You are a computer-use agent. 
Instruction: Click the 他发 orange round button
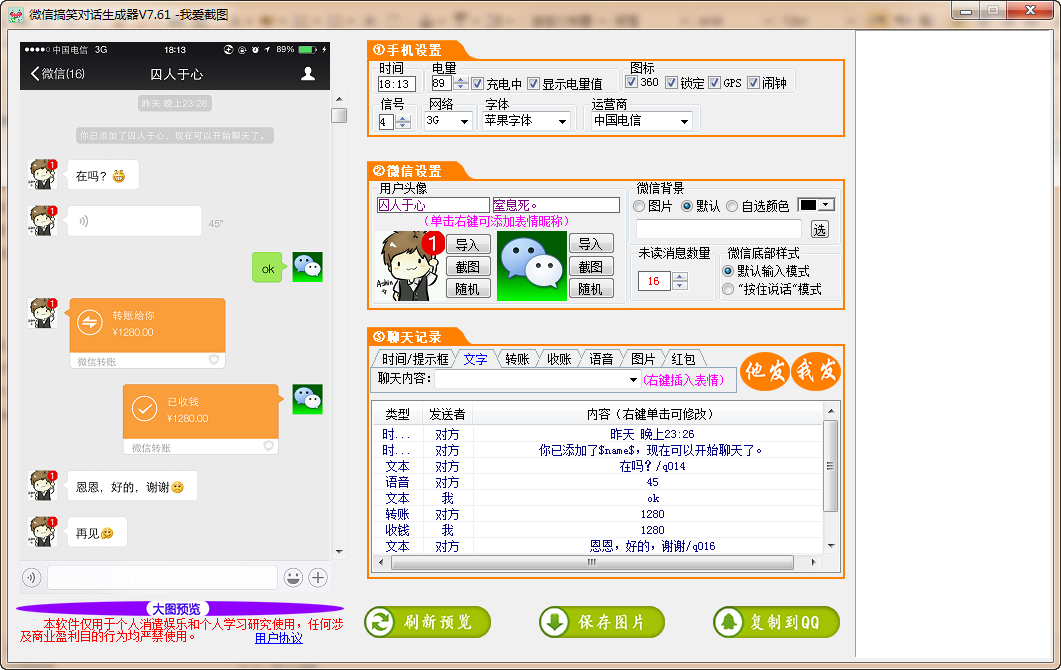pyautogui.click(x=765, y=371)
